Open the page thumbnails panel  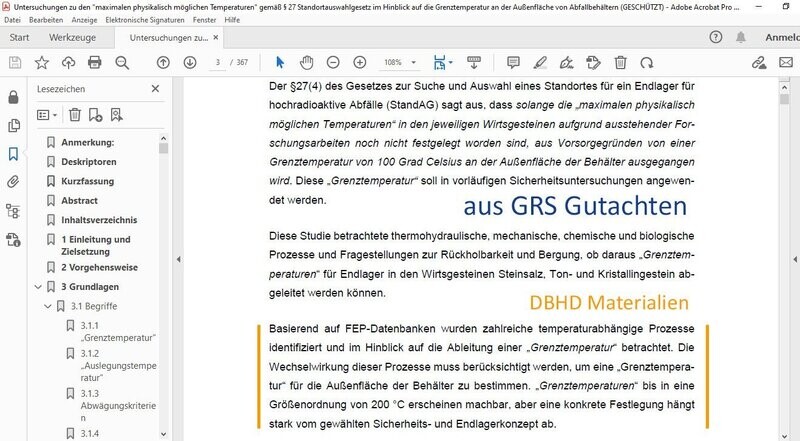coord(14,125)
